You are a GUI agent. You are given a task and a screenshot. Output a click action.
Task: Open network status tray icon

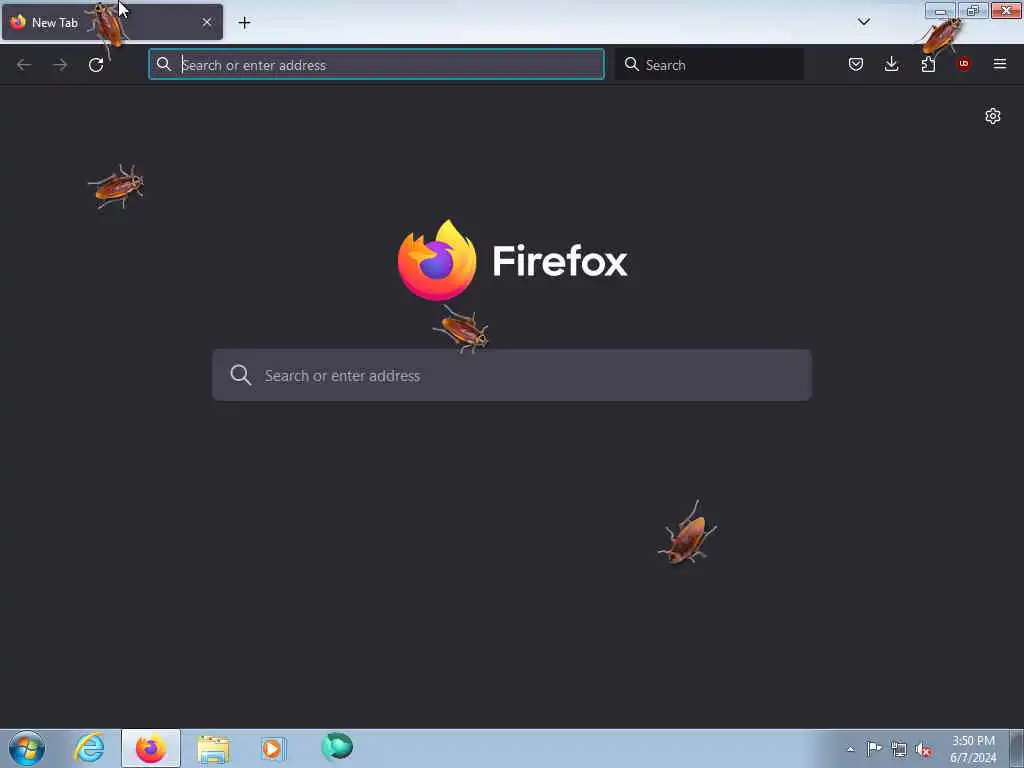(x=899, y=750)
